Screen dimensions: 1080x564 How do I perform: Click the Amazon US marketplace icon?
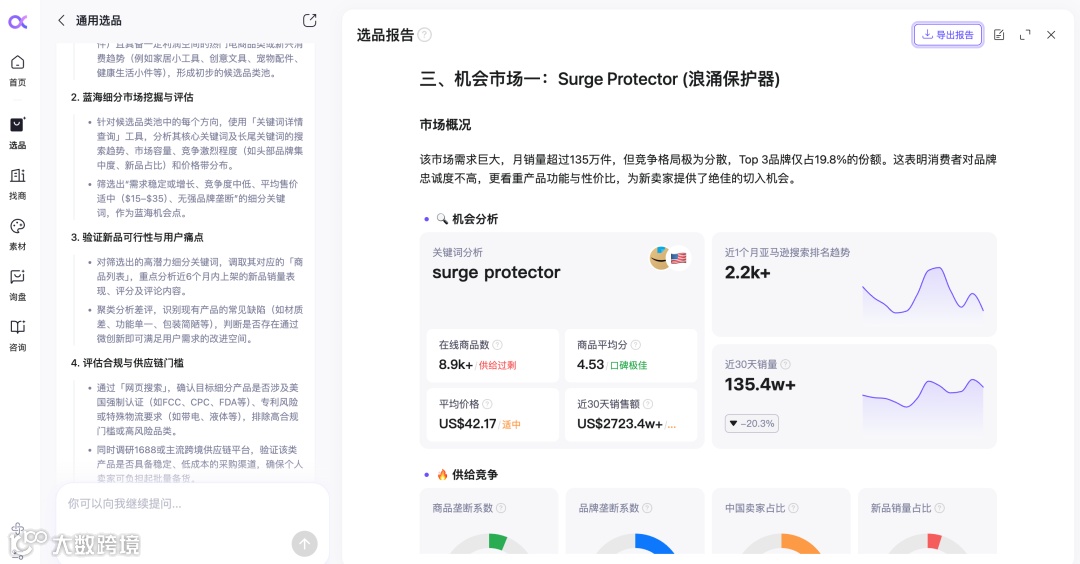click(x=671, y=258)
